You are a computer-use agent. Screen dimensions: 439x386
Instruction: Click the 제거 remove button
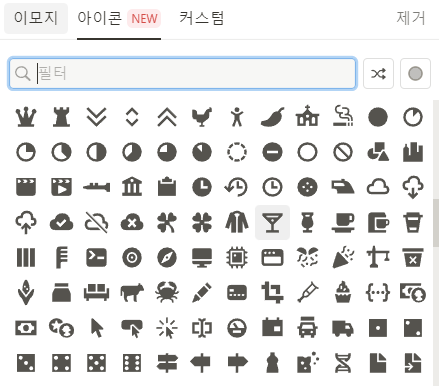click(411, 18)
